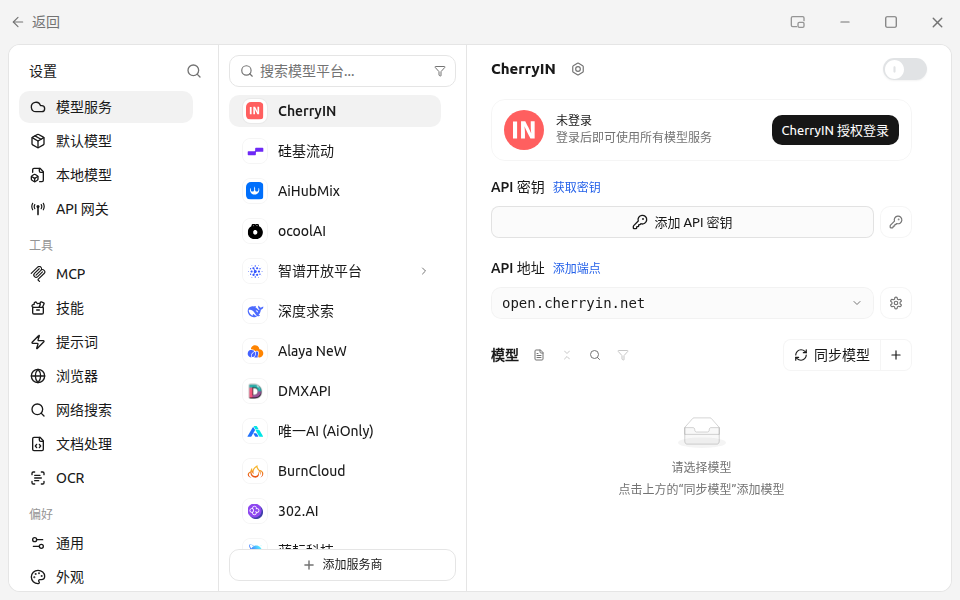Maximize the window

[x=891, y=22]
